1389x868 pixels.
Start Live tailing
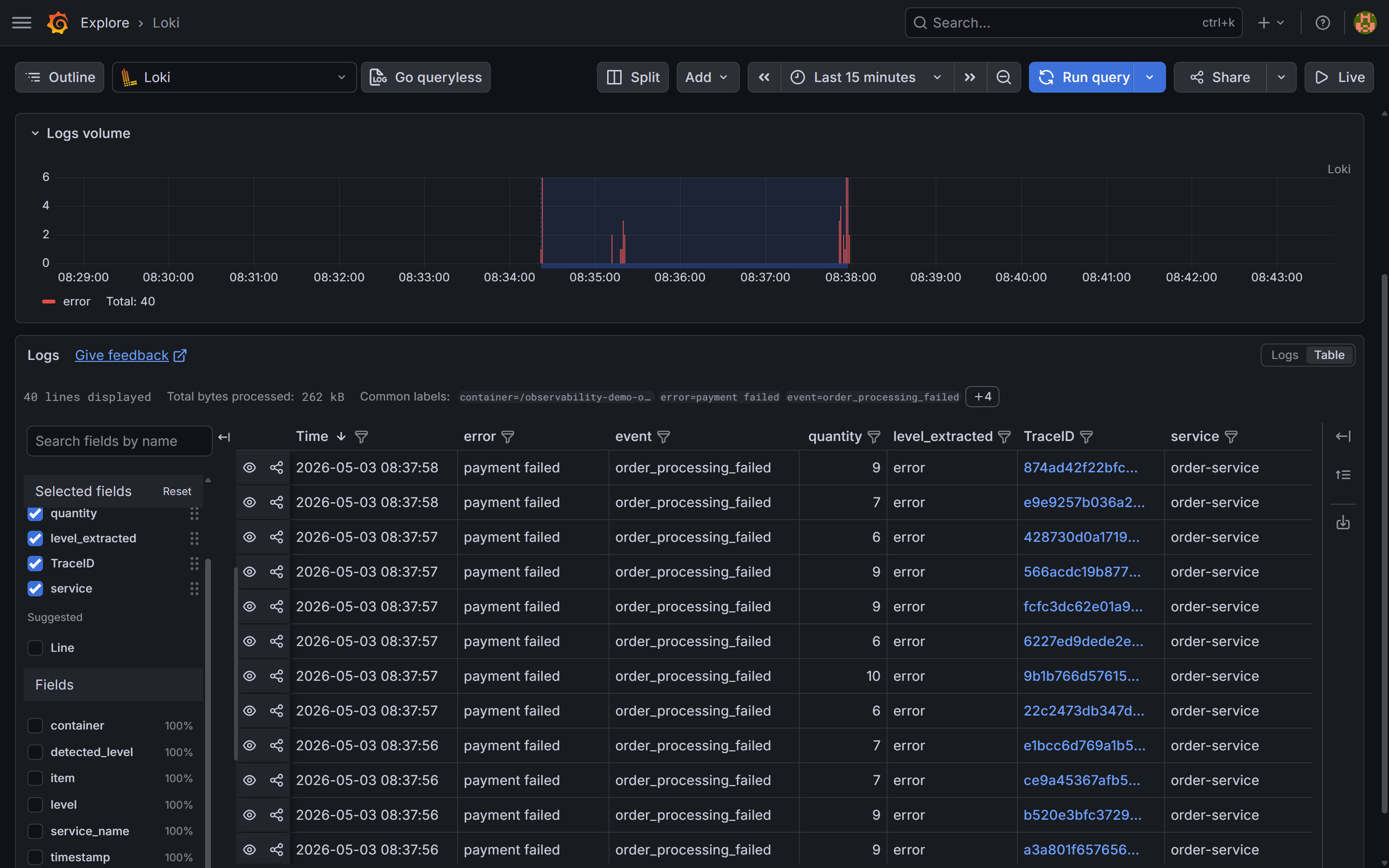pyautogui.click(x=1339, y=77)
